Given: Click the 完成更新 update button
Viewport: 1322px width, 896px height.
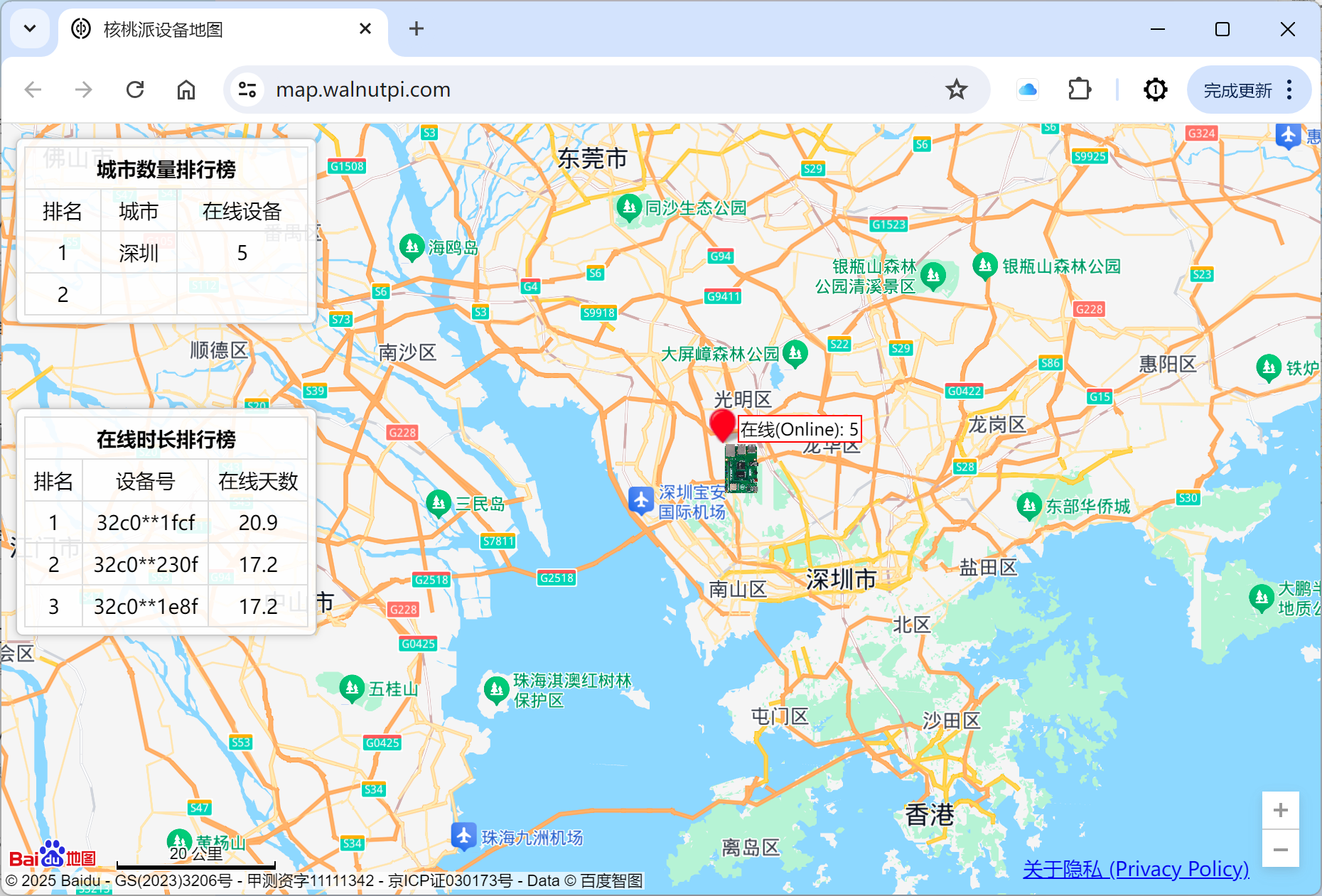Looking at the screenshot, I should click(1237, 90).
